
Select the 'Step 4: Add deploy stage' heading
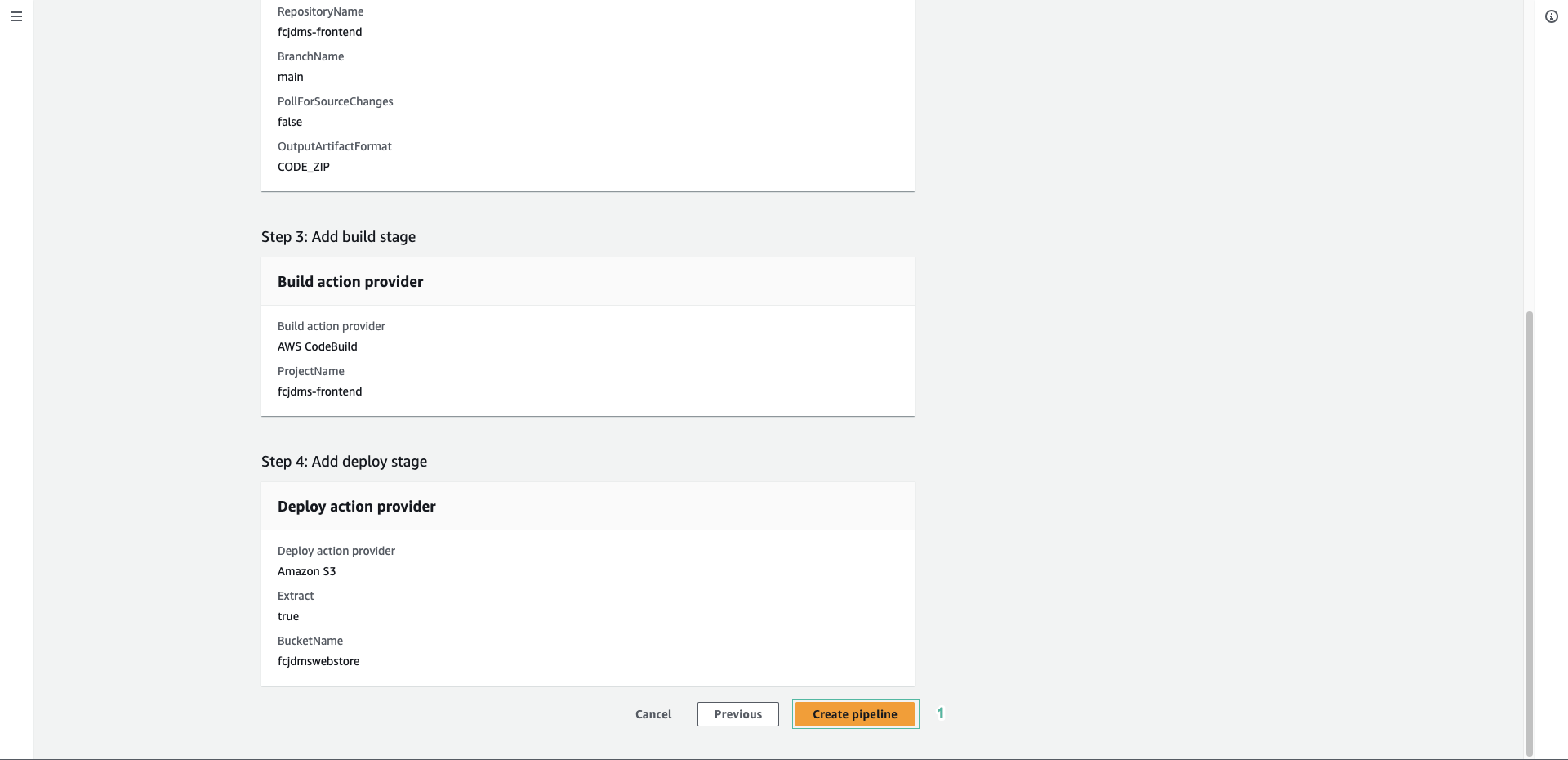(344, 462)
